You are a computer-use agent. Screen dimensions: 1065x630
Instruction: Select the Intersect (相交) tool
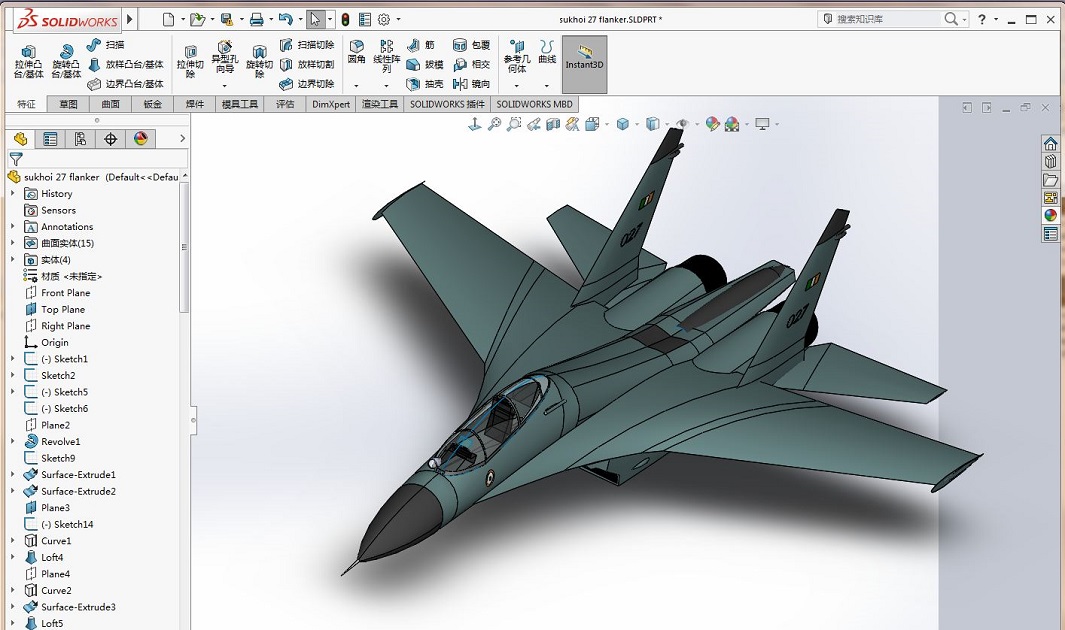(471, 64)
